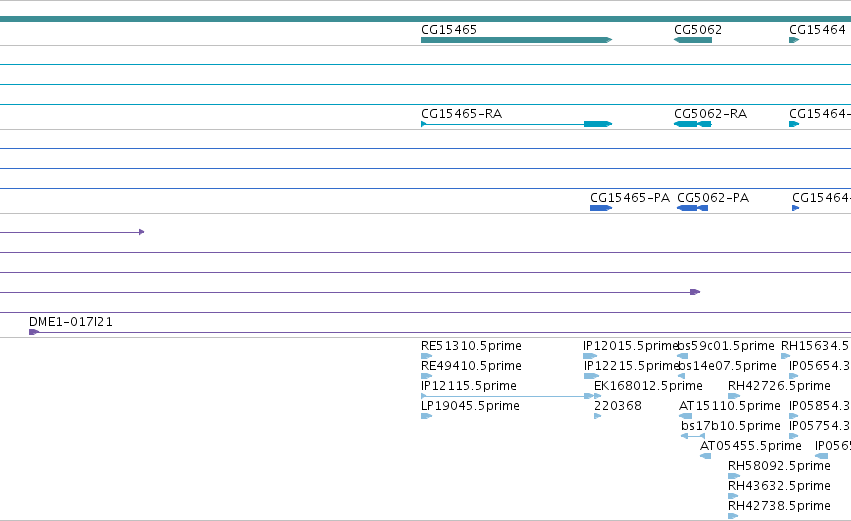
Task: Open the RH42726.5prime EST label
Action: point(779,386)
